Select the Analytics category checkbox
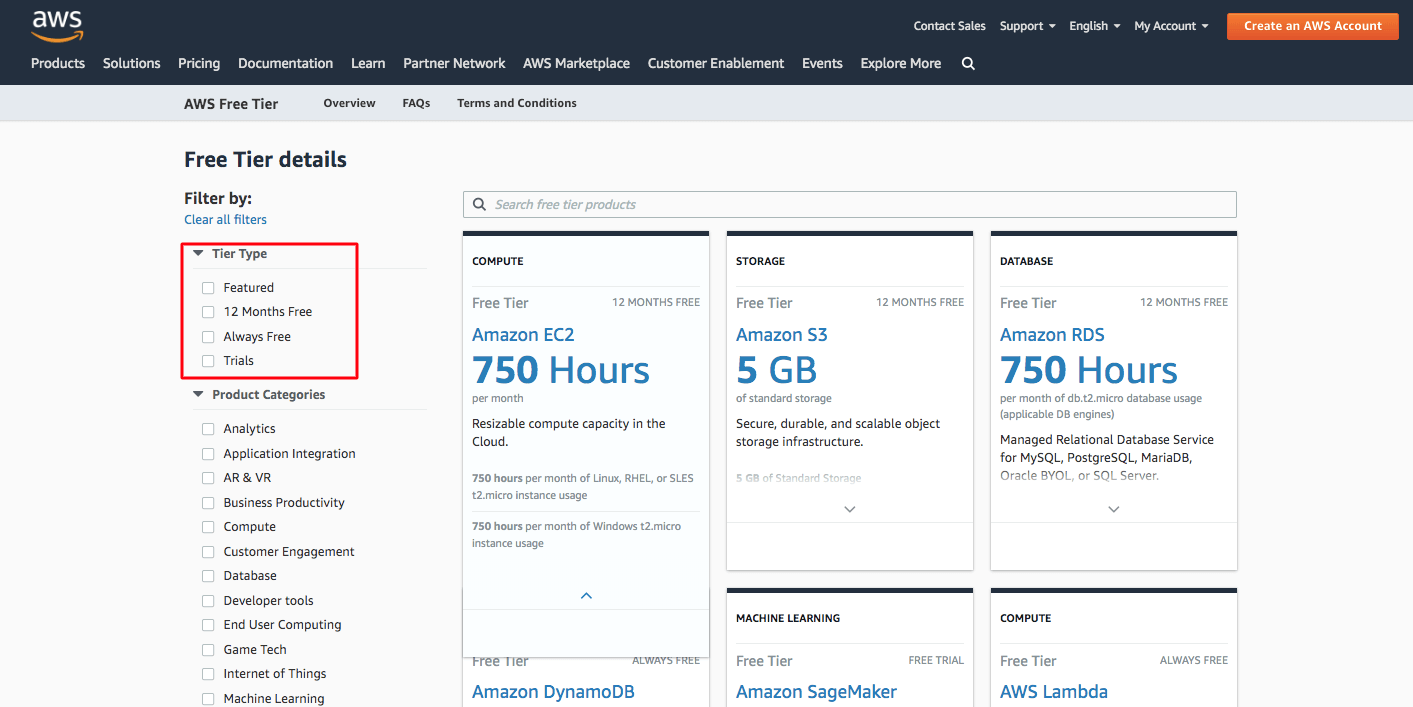Viewport: 1413px width, 707px height. tap(208, 429)
